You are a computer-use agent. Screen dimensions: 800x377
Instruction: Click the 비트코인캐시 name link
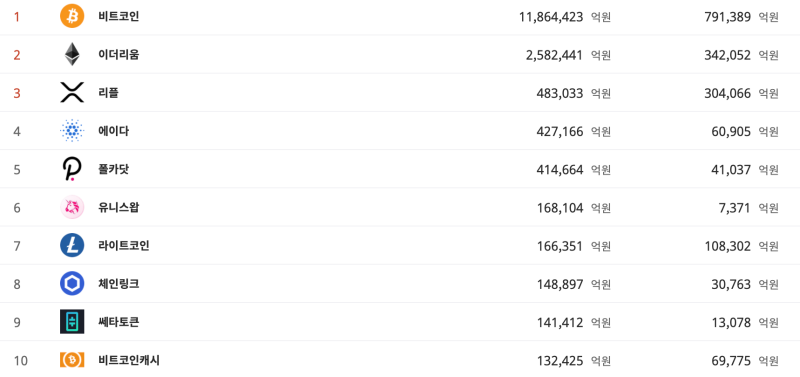pyautogui.click(x=129, y=361)
